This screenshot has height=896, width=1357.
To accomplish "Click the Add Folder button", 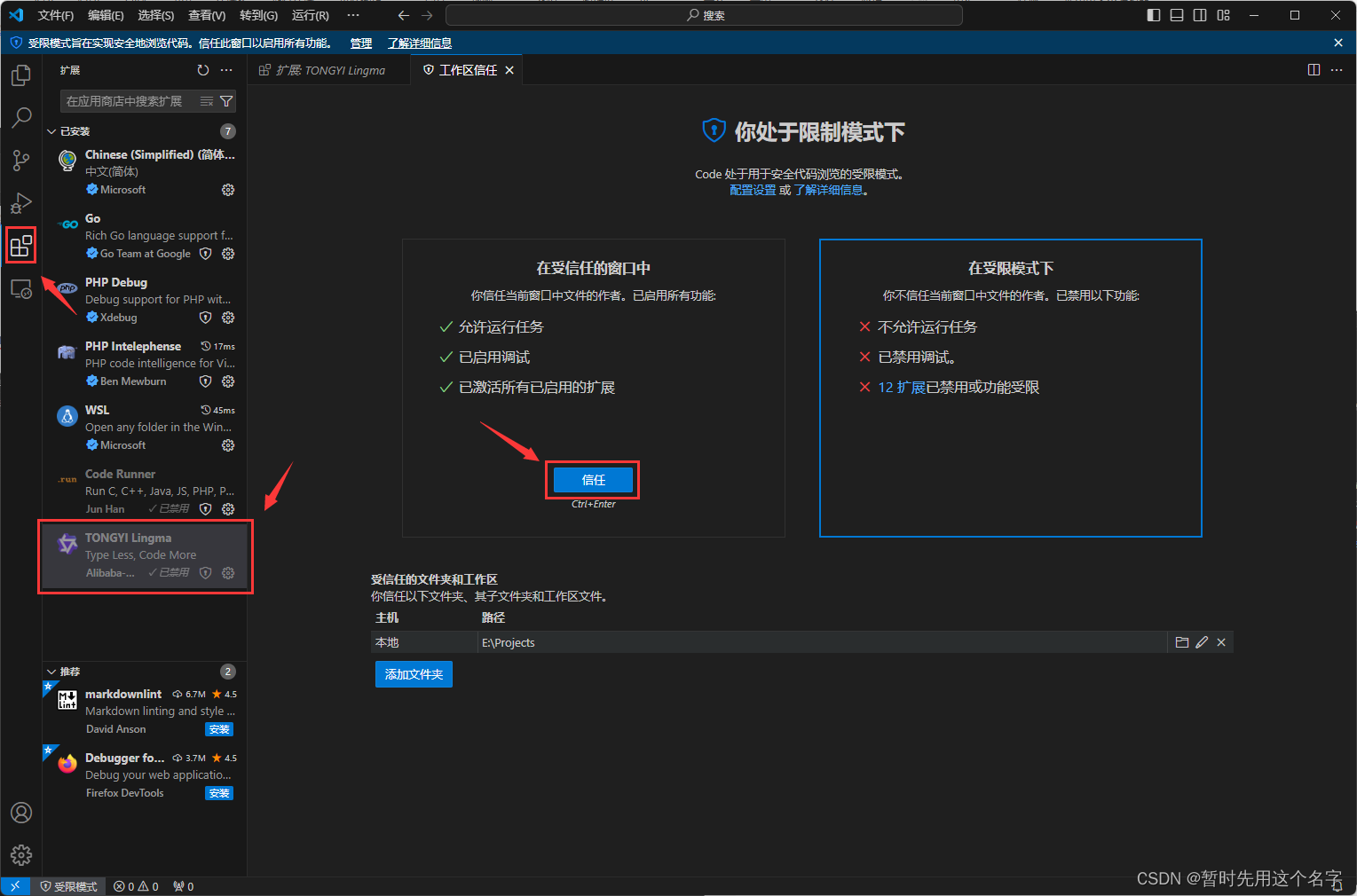I will [414, 674].
